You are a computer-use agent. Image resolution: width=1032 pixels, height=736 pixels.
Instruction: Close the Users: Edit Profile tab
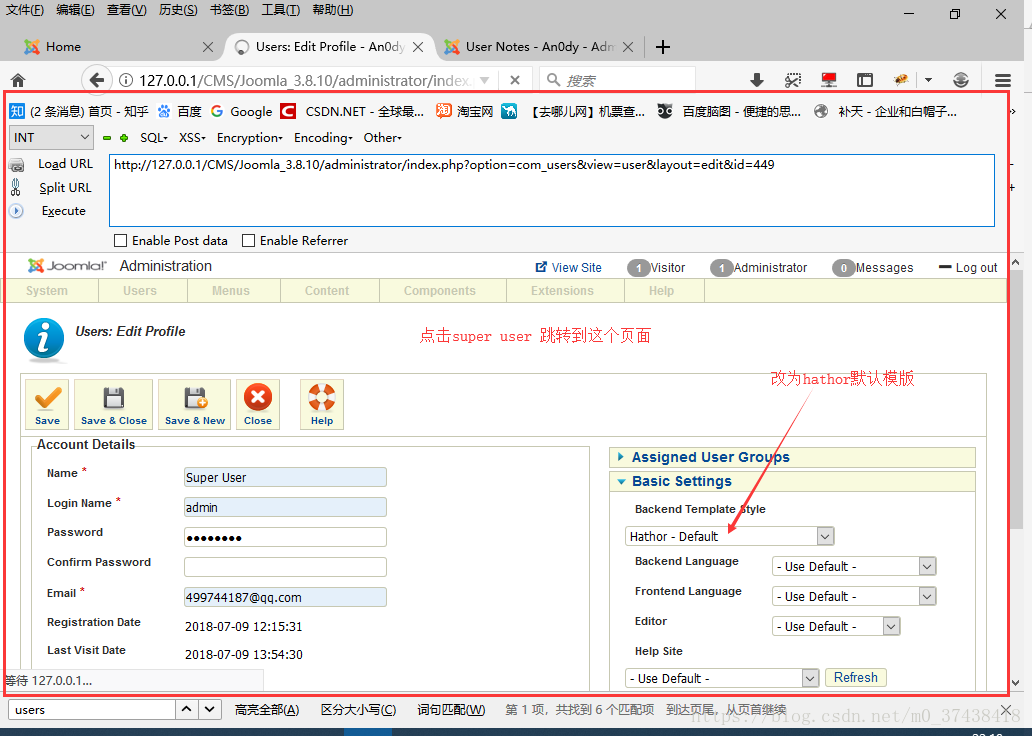click(x=418, y=47)
